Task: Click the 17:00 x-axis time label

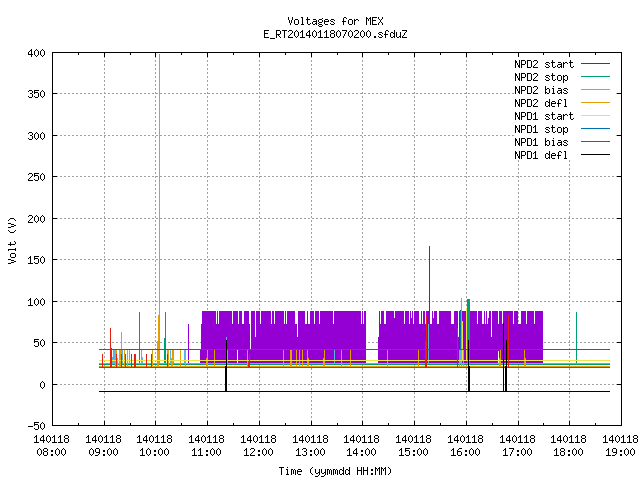Action: point(518,452)
